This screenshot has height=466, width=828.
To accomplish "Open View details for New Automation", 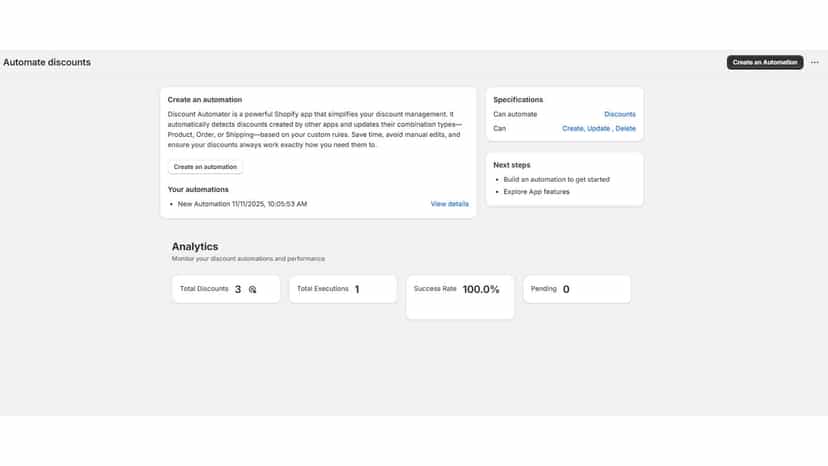I will coord(449,204).
